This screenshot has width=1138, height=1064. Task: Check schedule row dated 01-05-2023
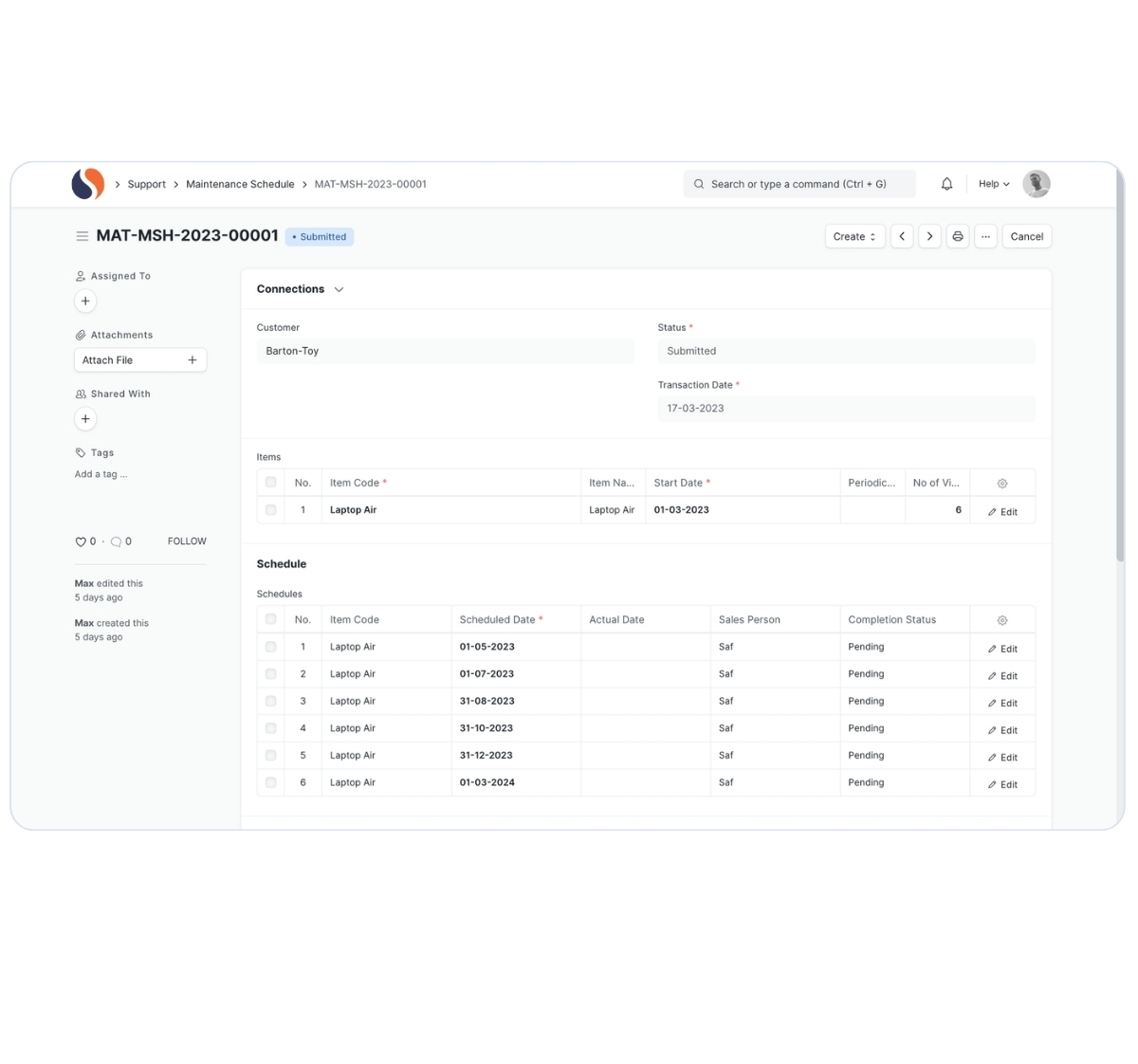tap(271, 647)
